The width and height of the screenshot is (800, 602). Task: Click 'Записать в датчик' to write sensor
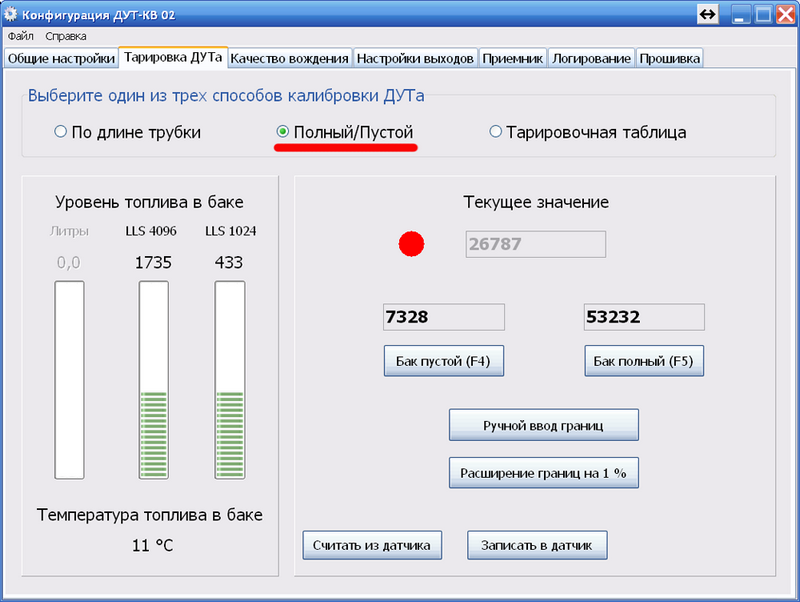pyautogui.click(x=537, y=545)
